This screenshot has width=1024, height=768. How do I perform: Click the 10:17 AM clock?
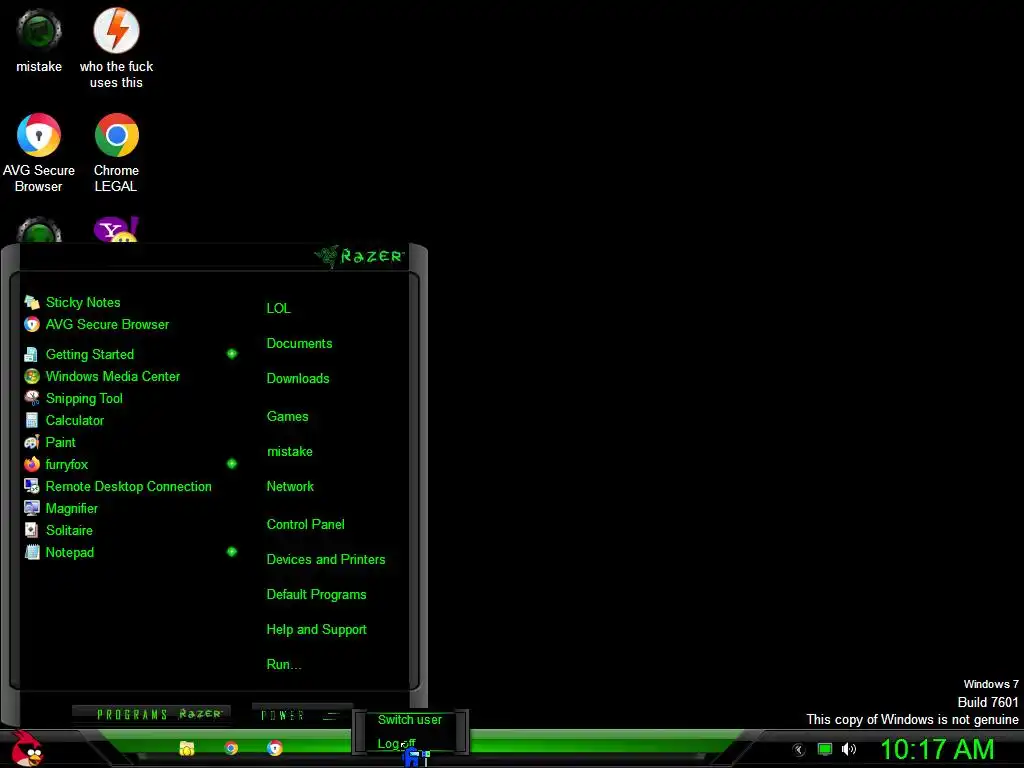(x=937, y=749)
